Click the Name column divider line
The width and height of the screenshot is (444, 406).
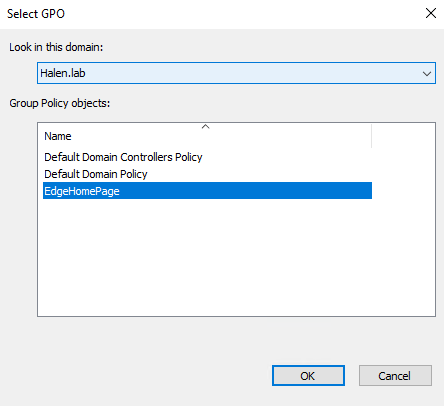(371, 136)
